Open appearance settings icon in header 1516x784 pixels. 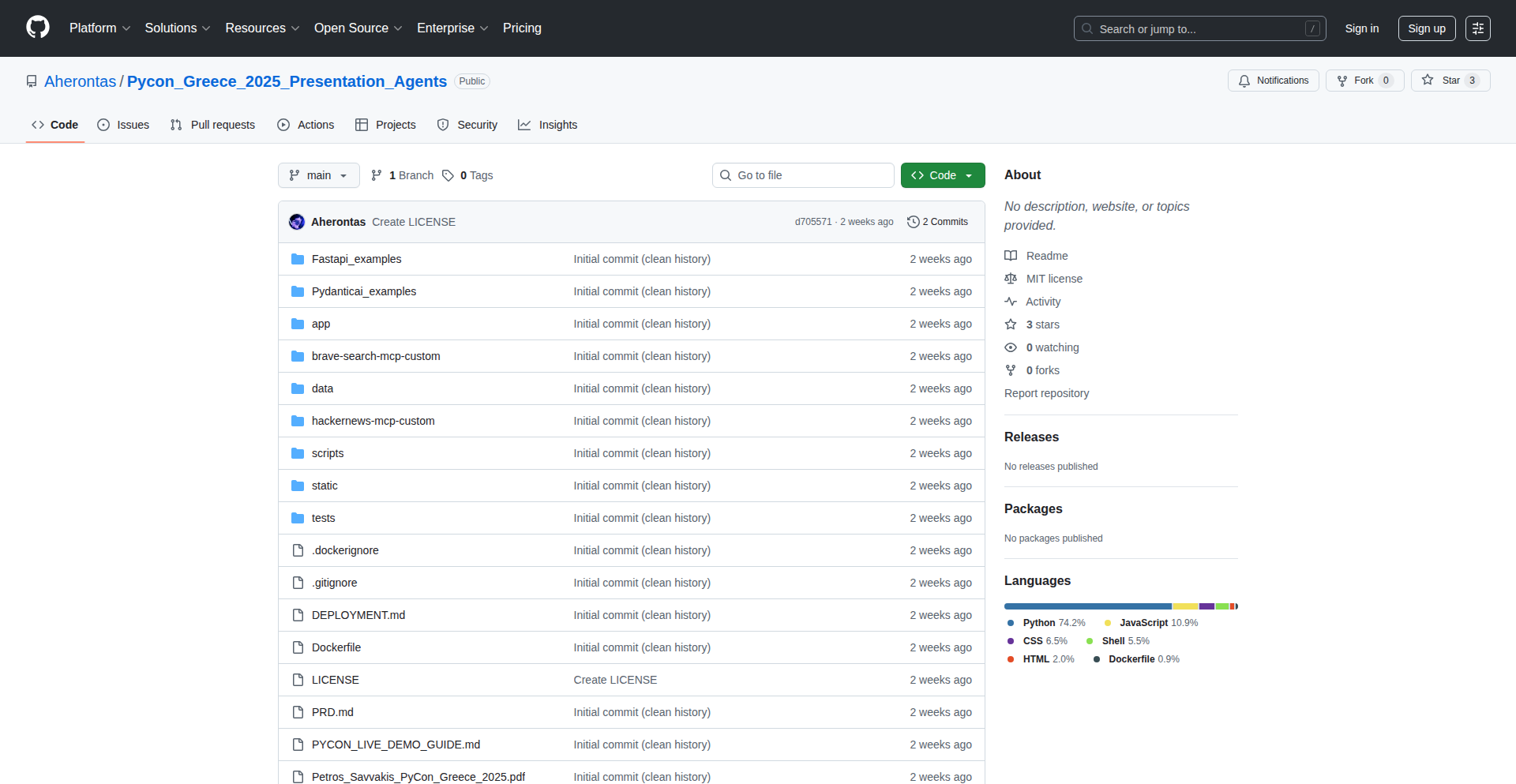click(1478, 28)
